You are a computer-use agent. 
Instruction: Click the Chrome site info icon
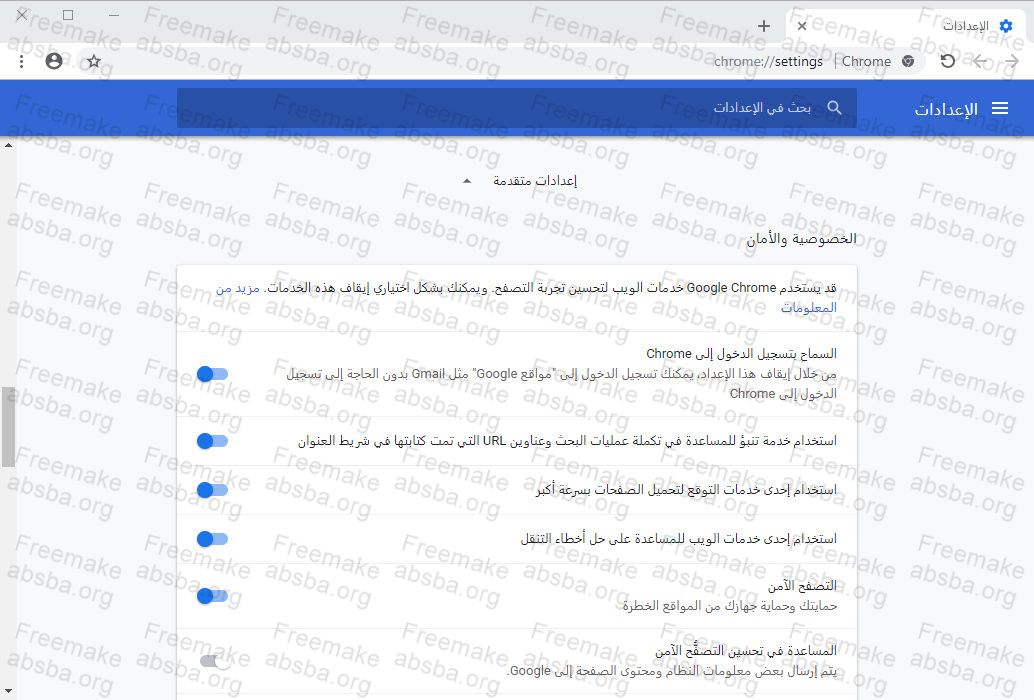908,61
